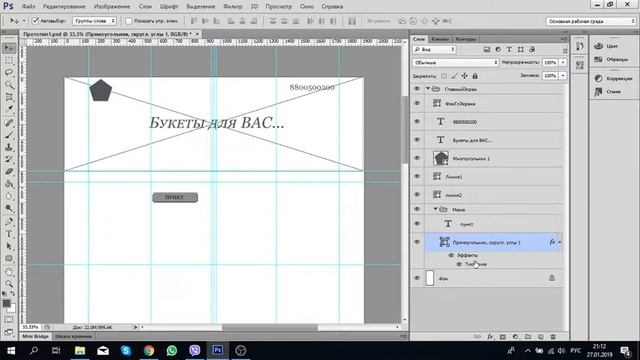The width and height of the screenshot is (640, 360).
Task: Toggle layer filtering on or off switch
Action: pos(565,49)
